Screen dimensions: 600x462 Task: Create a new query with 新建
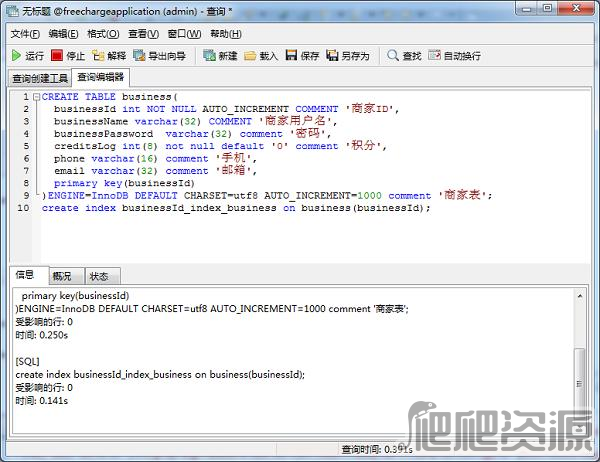tap(220, 56)
